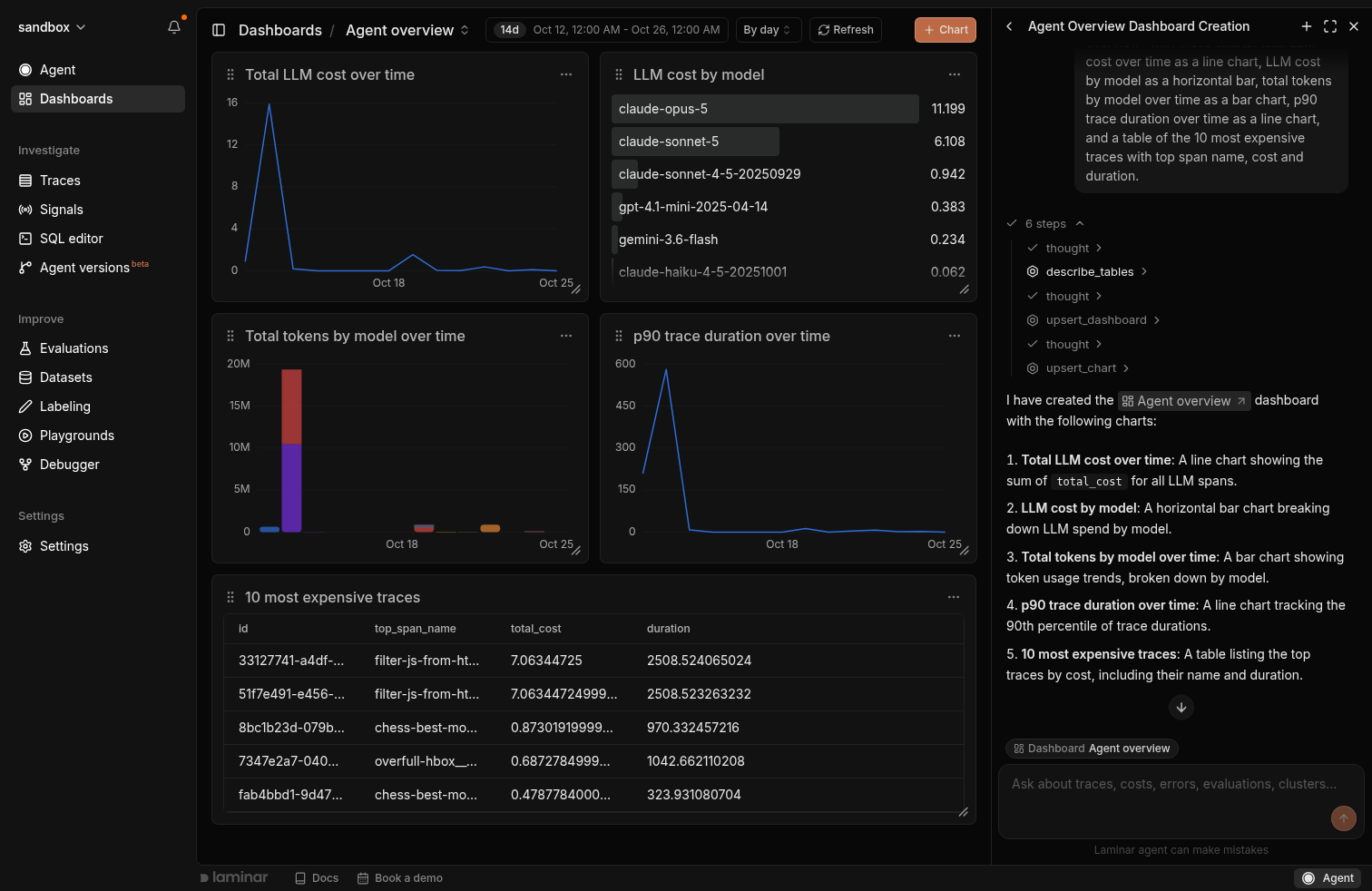Viewport: 1372px width, 891px height.
Task: Toggle the sidebar panel icon
Action: click(x=219, y=30)
